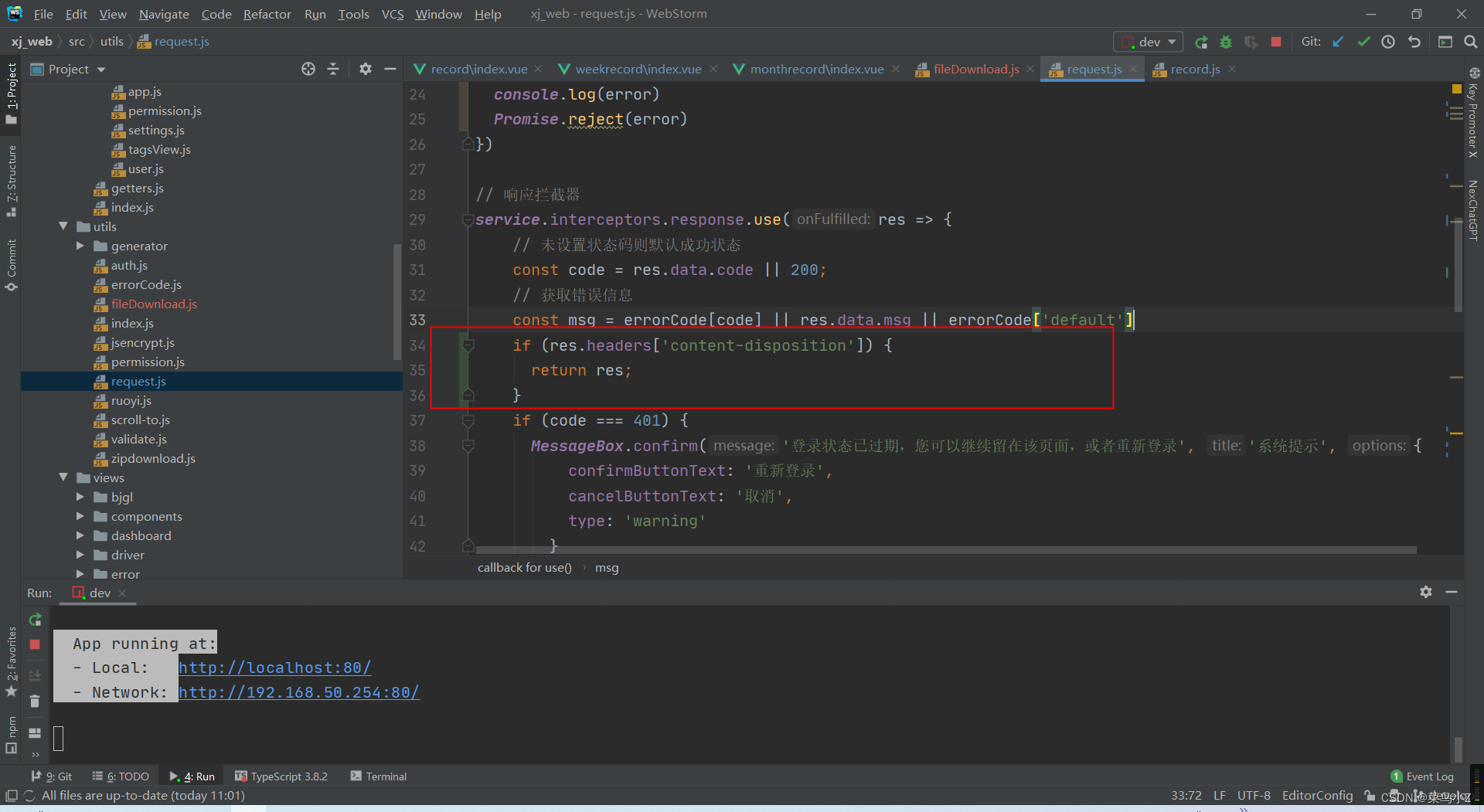
Task: Expand the generator folder
Action: [x=80, y=246]
